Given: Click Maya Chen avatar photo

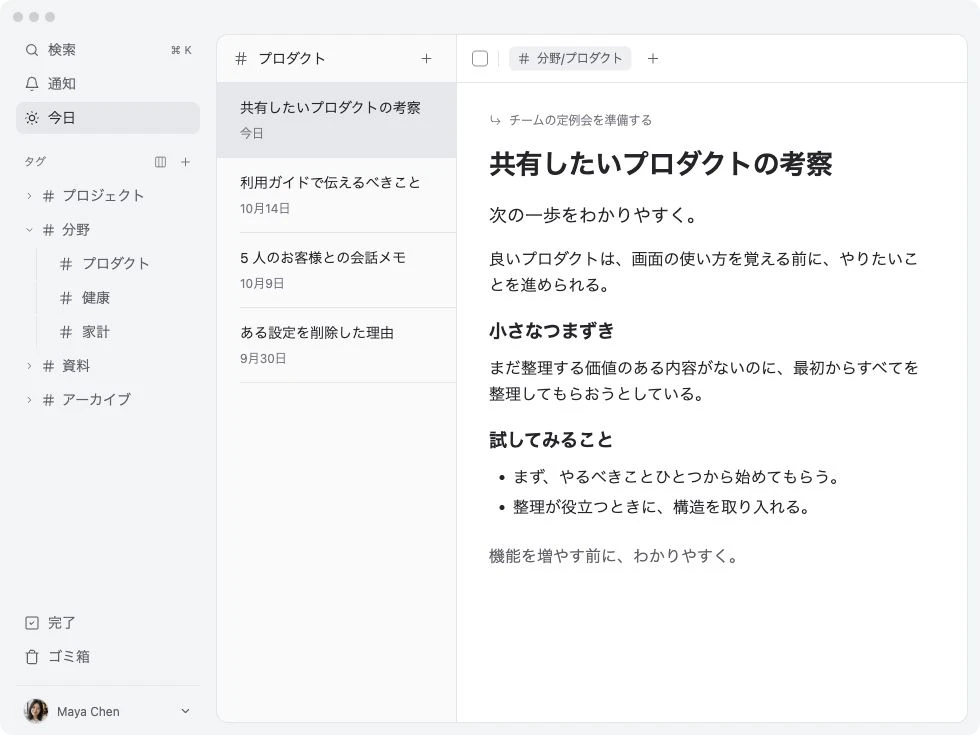Looking at the screenshot, I should click(36, 711).
